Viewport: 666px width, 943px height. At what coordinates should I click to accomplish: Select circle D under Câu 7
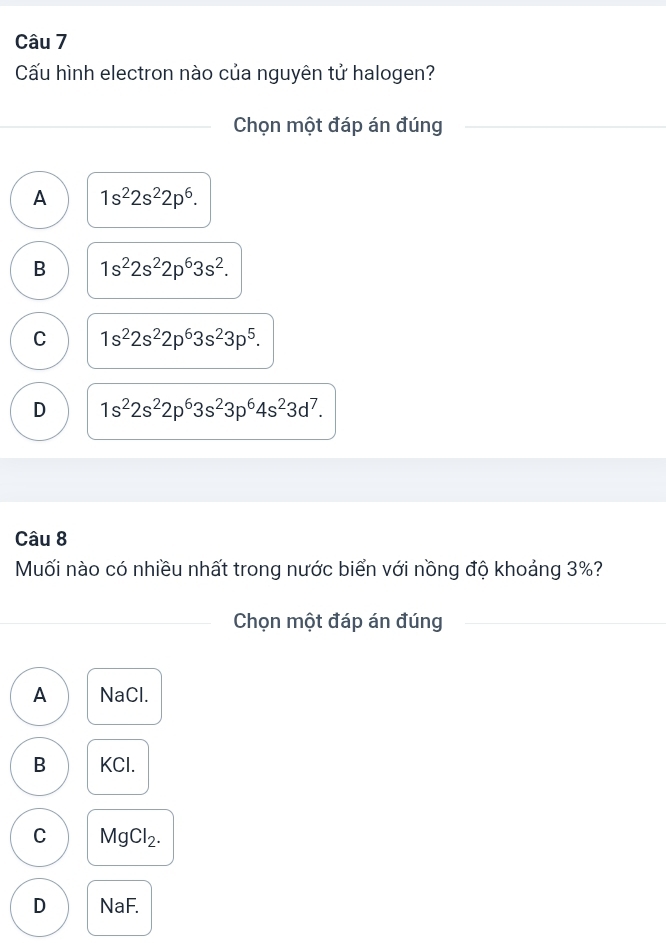tap(40, 410)
